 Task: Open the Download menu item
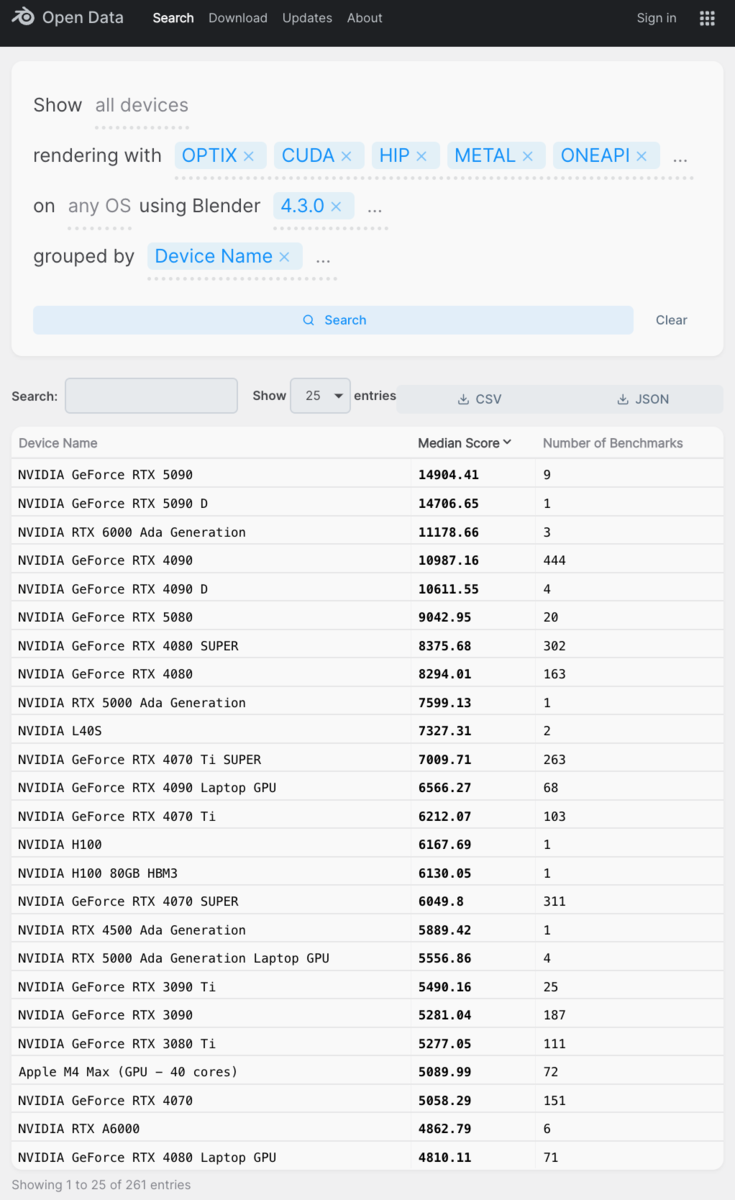coord(238,18)
